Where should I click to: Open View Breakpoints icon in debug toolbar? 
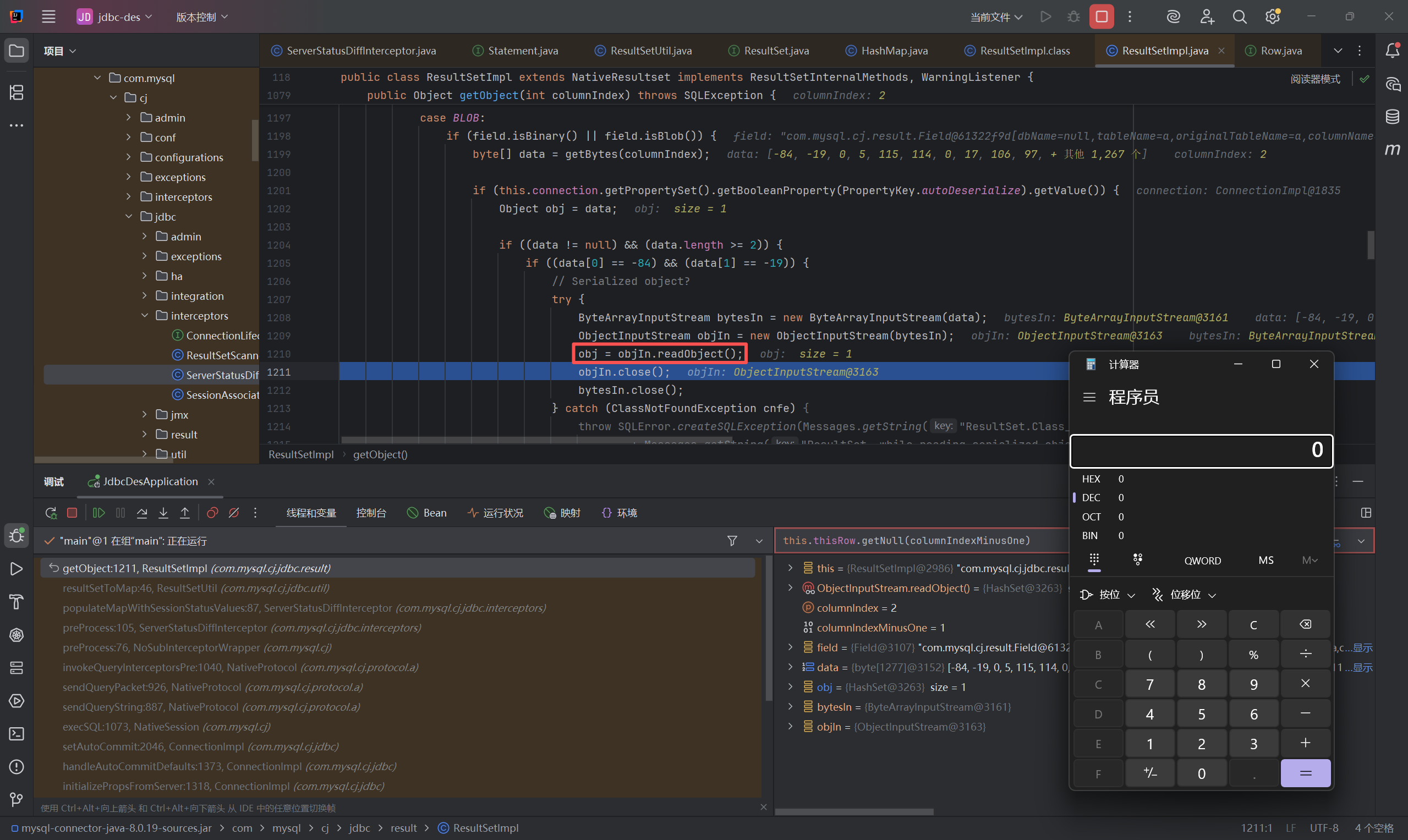point(212,513)
